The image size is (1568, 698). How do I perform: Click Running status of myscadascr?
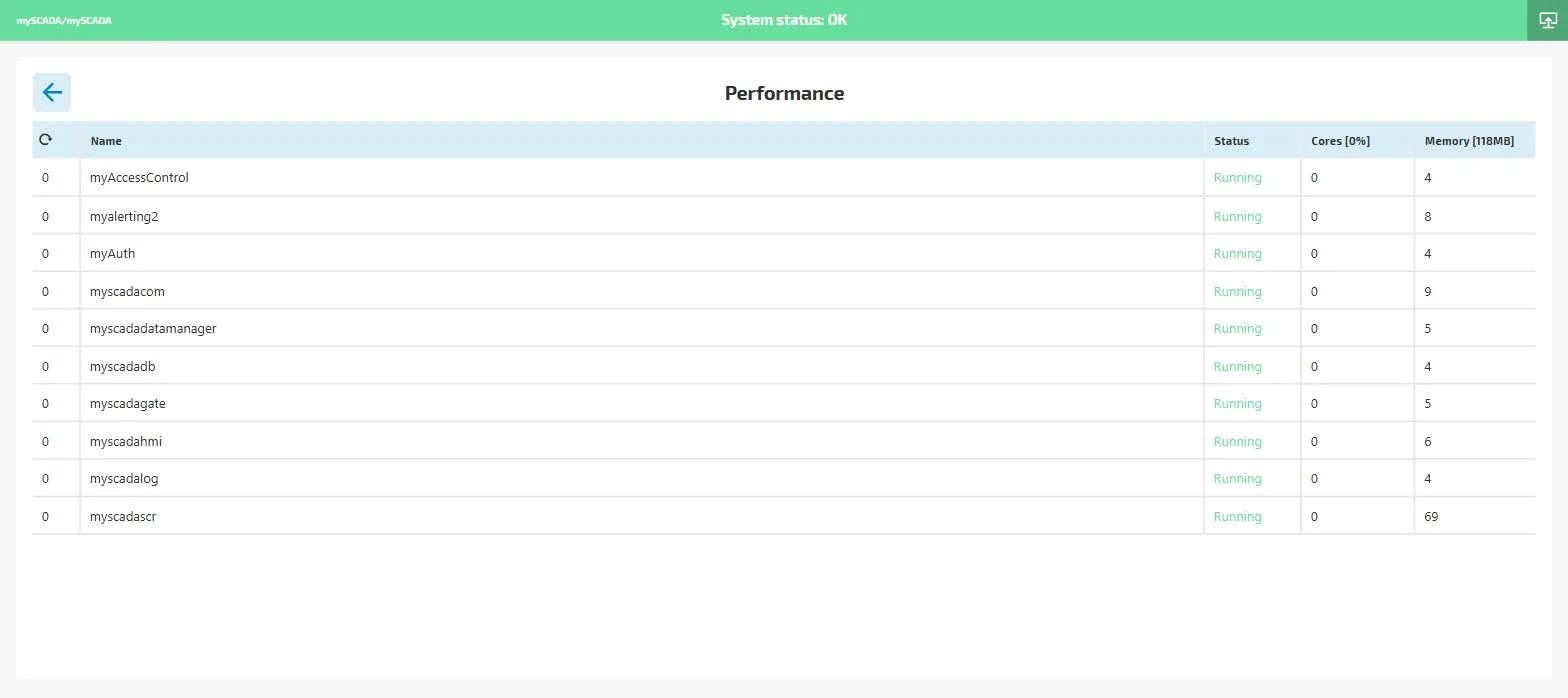pyautogui.click(x=1237, y=517)
